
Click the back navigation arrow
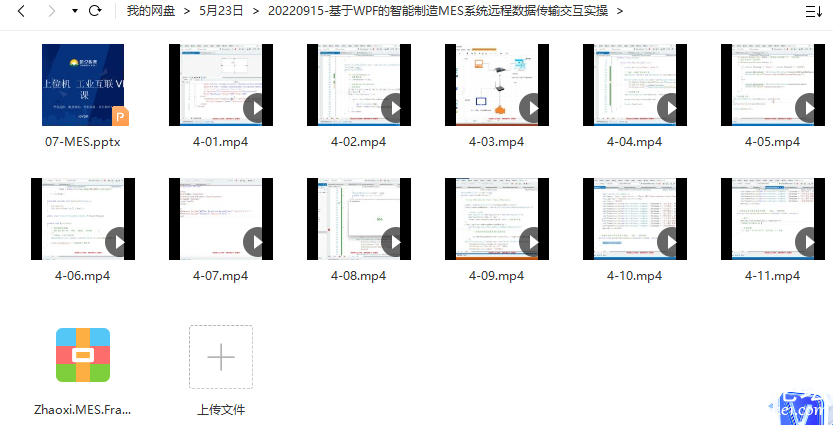pos(21,12)
